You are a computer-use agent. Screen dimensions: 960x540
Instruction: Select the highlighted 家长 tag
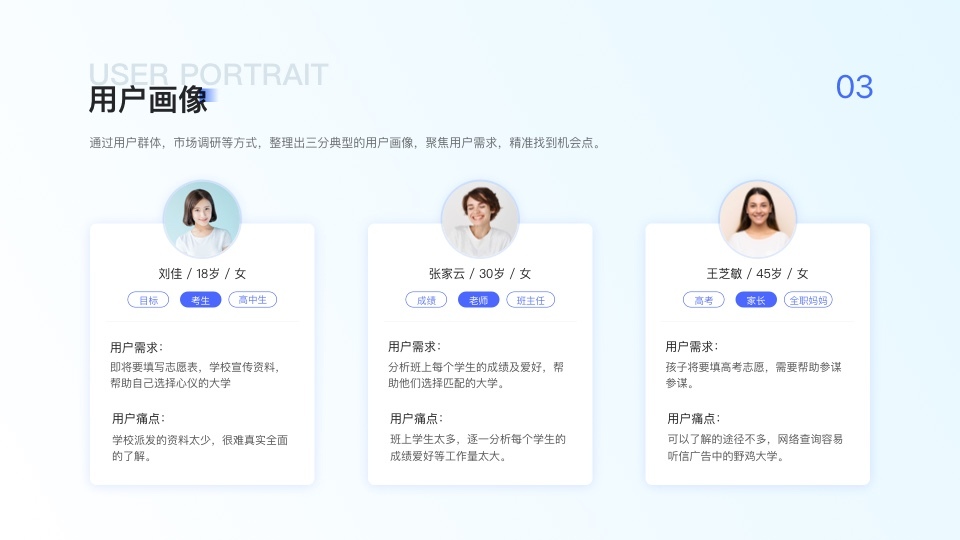coord(756,300)
